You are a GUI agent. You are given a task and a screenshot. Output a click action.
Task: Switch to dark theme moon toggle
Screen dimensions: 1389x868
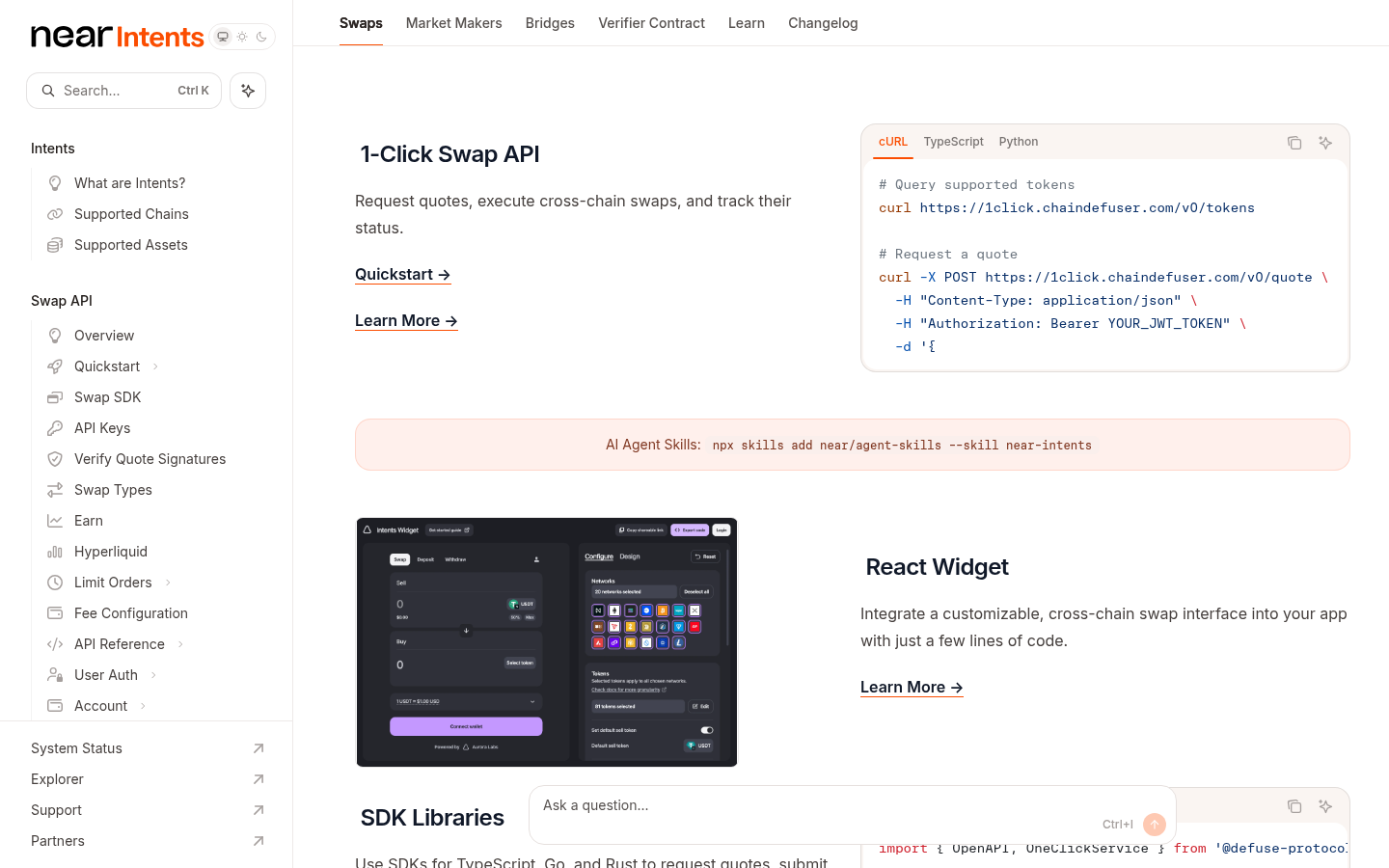coord(261,37)
